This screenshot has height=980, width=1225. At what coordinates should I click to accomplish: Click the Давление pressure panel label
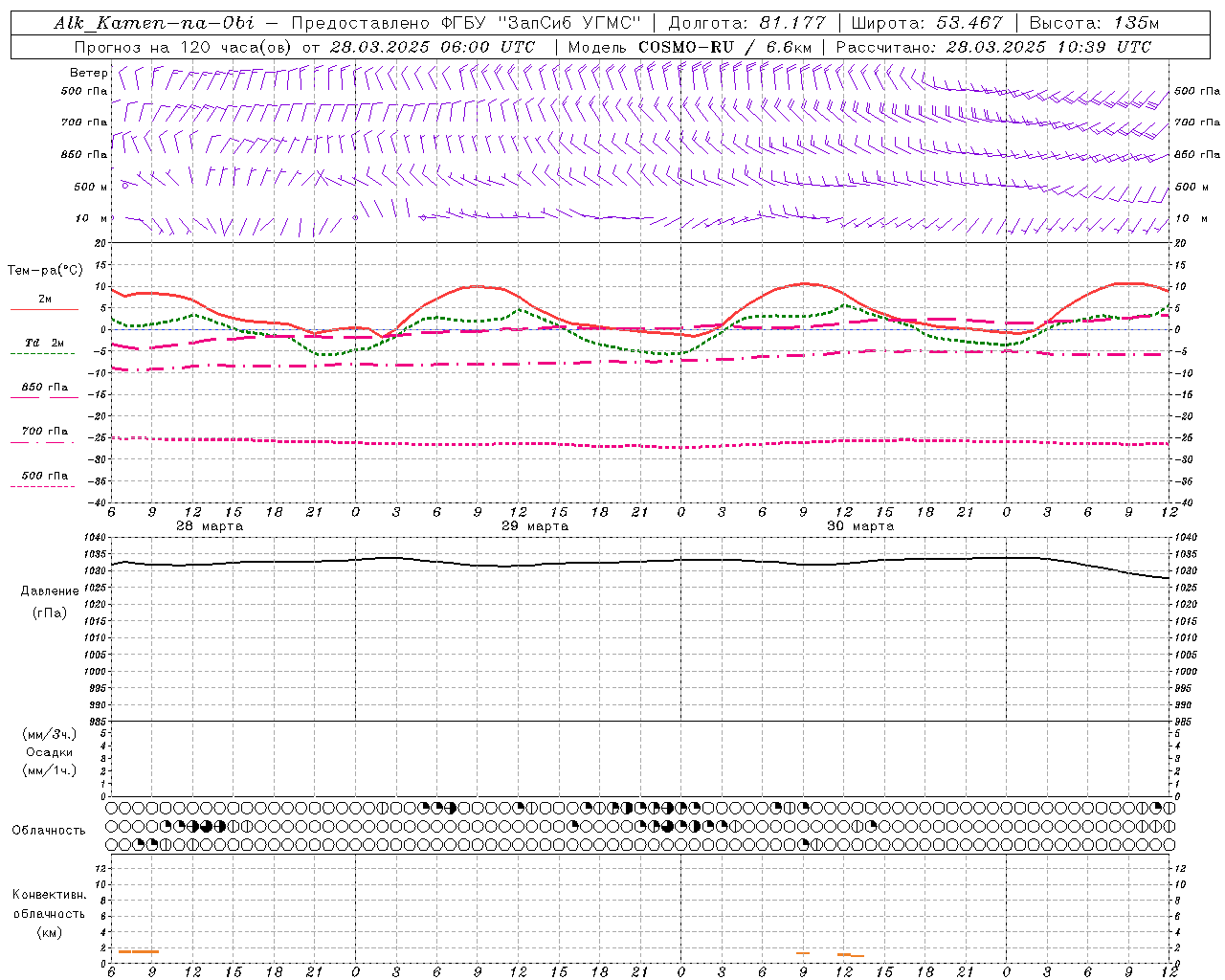coord(50,591)
